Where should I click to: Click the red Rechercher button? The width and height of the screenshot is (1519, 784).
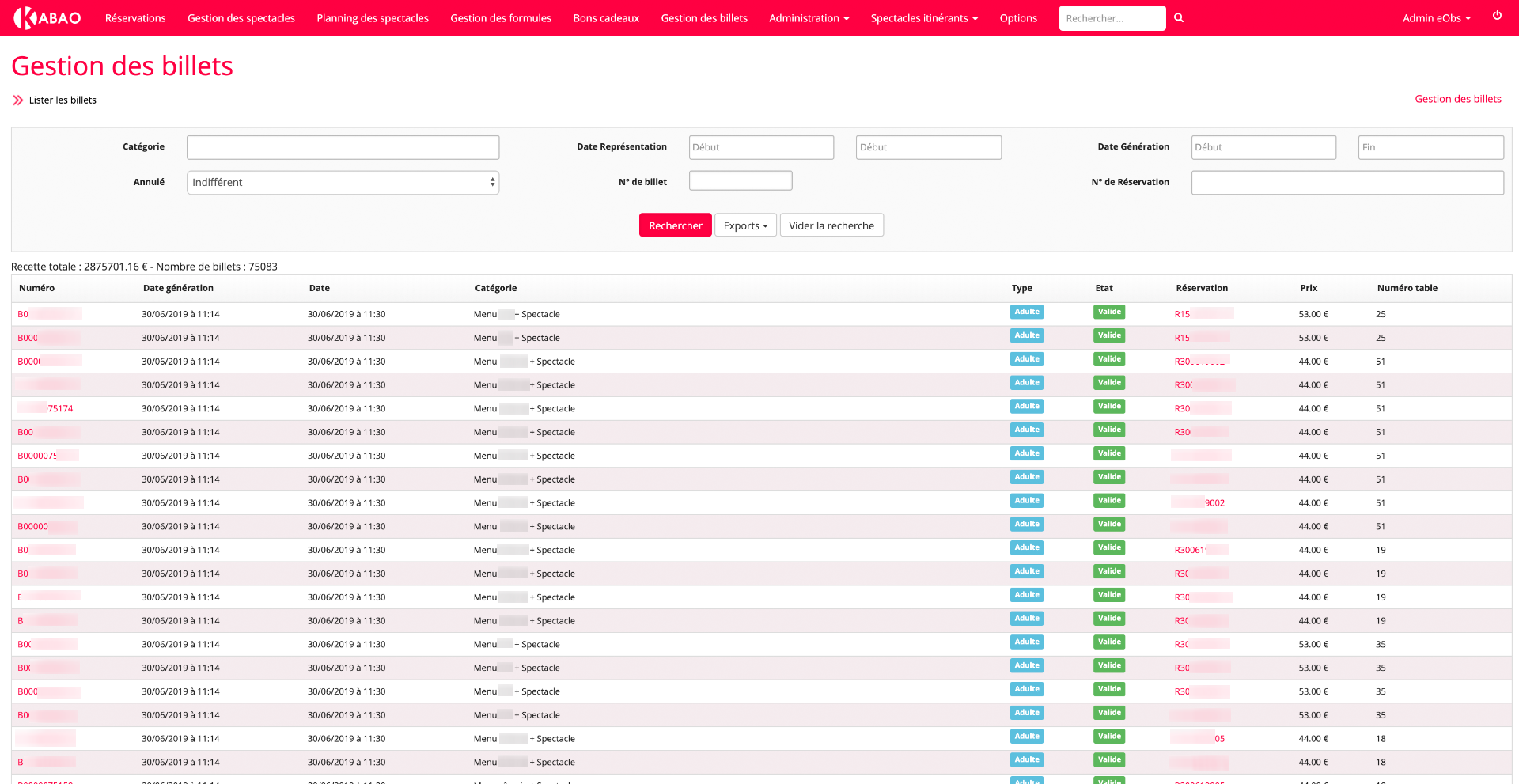676,225
